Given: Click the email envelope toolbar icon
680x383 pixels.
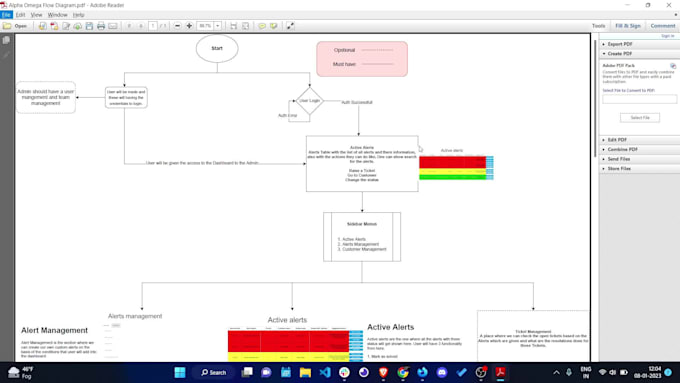Looking at the screenshot, I should tap(113, 26).
